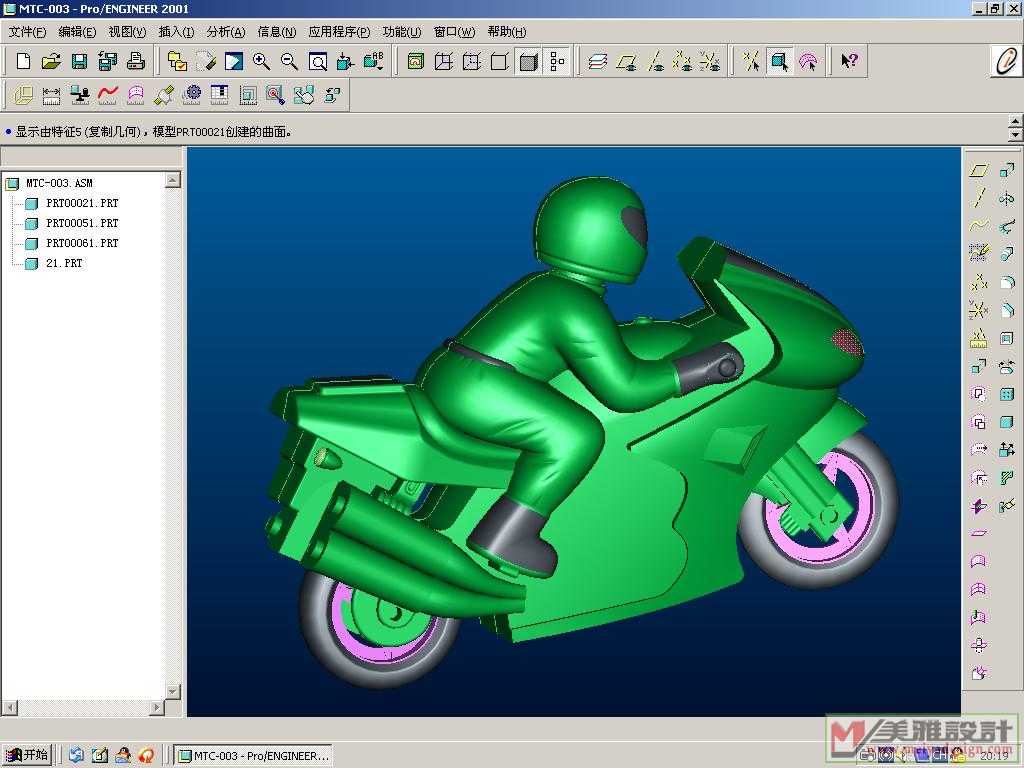
Task: Open the 插入(I) menu
Action: [176, 31]
